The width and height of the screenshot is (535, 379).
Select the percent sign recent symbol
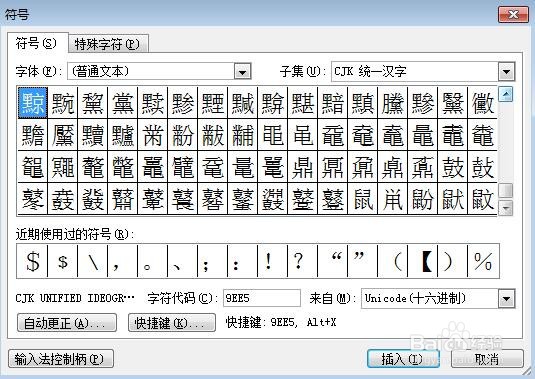pyautogui.click(x=483, y=261)
